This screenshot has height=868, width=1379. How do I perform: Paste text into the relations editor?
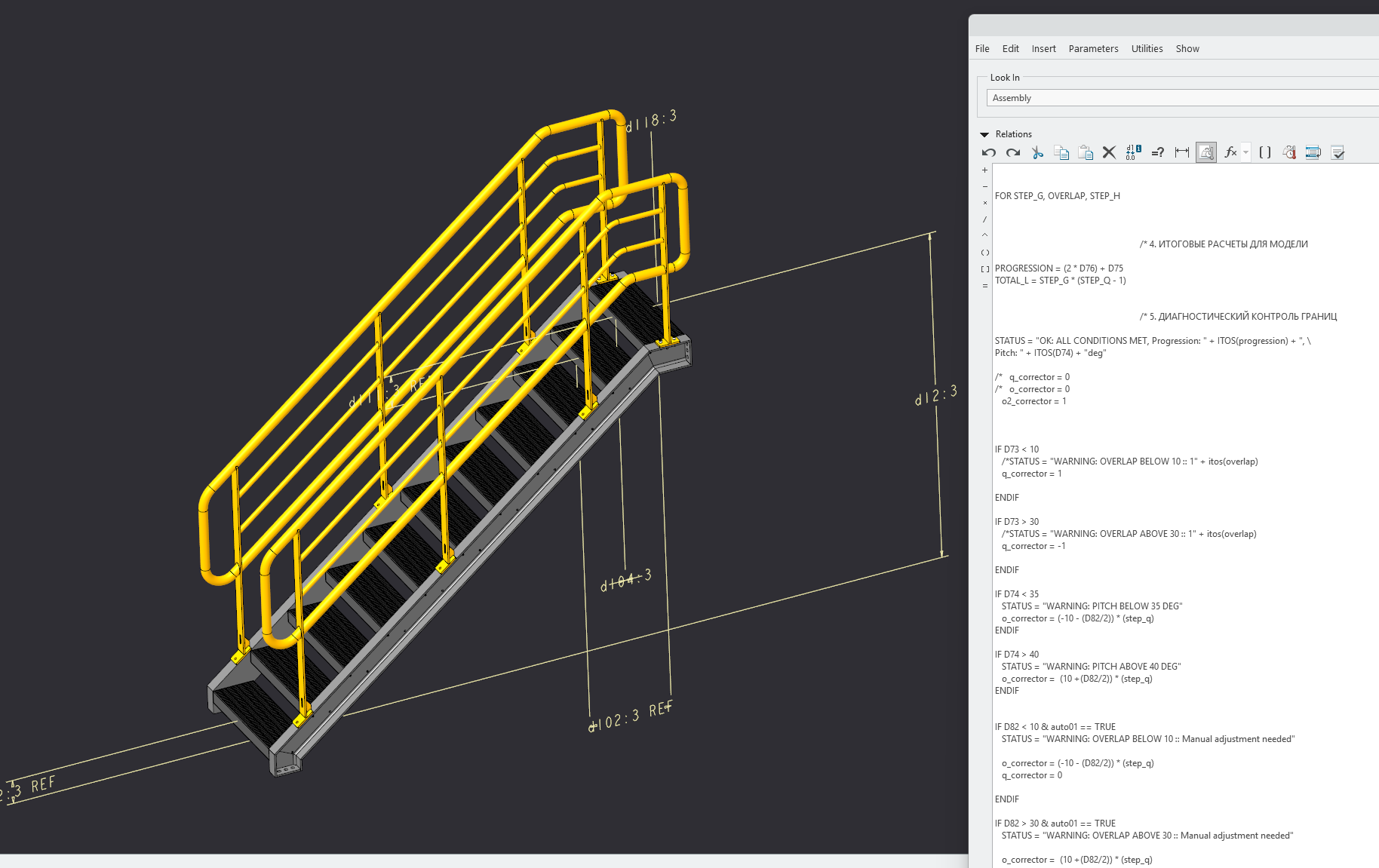pos(1086,152)
